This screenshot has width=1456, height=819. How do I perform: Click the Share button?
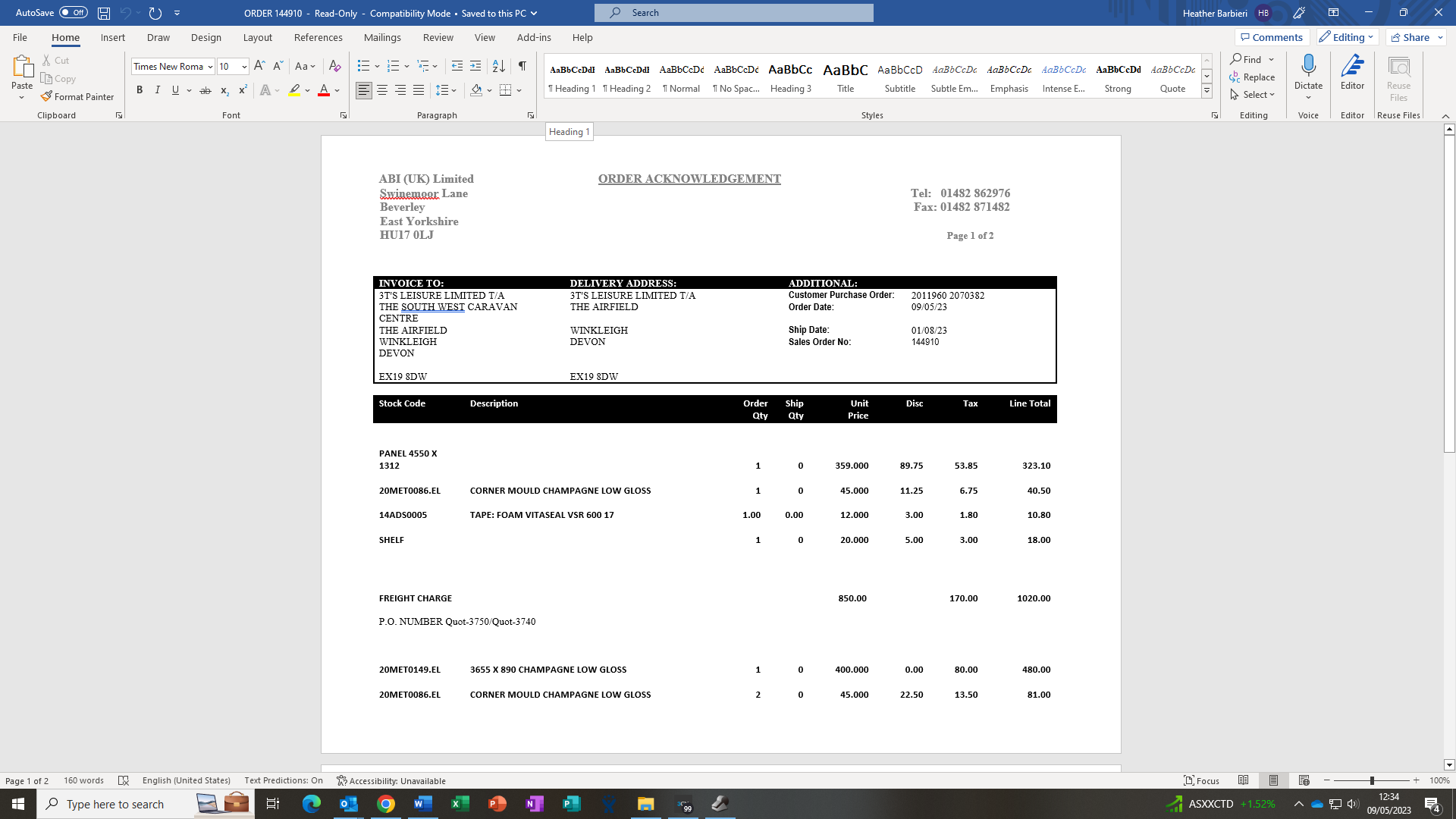coord(1410,37)
